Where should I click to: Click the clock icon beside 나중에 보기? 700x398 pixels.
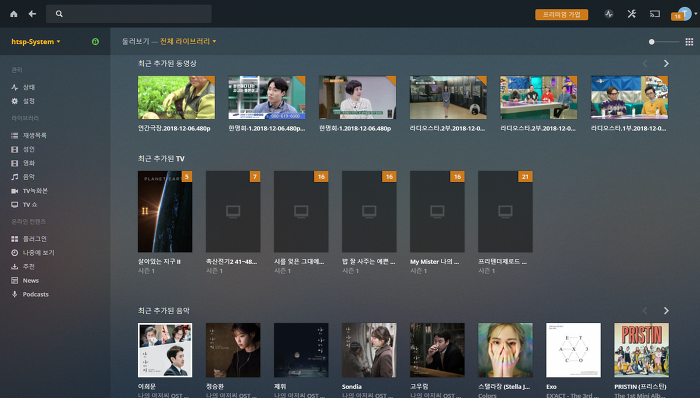(x=15, y=253)
